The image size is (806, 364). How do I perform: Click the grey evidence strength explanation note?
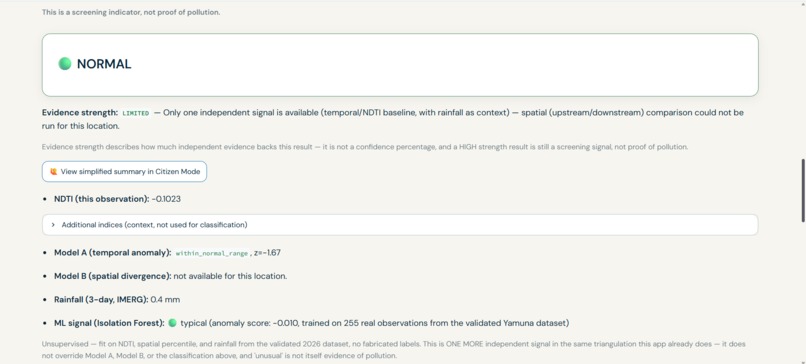365,147
